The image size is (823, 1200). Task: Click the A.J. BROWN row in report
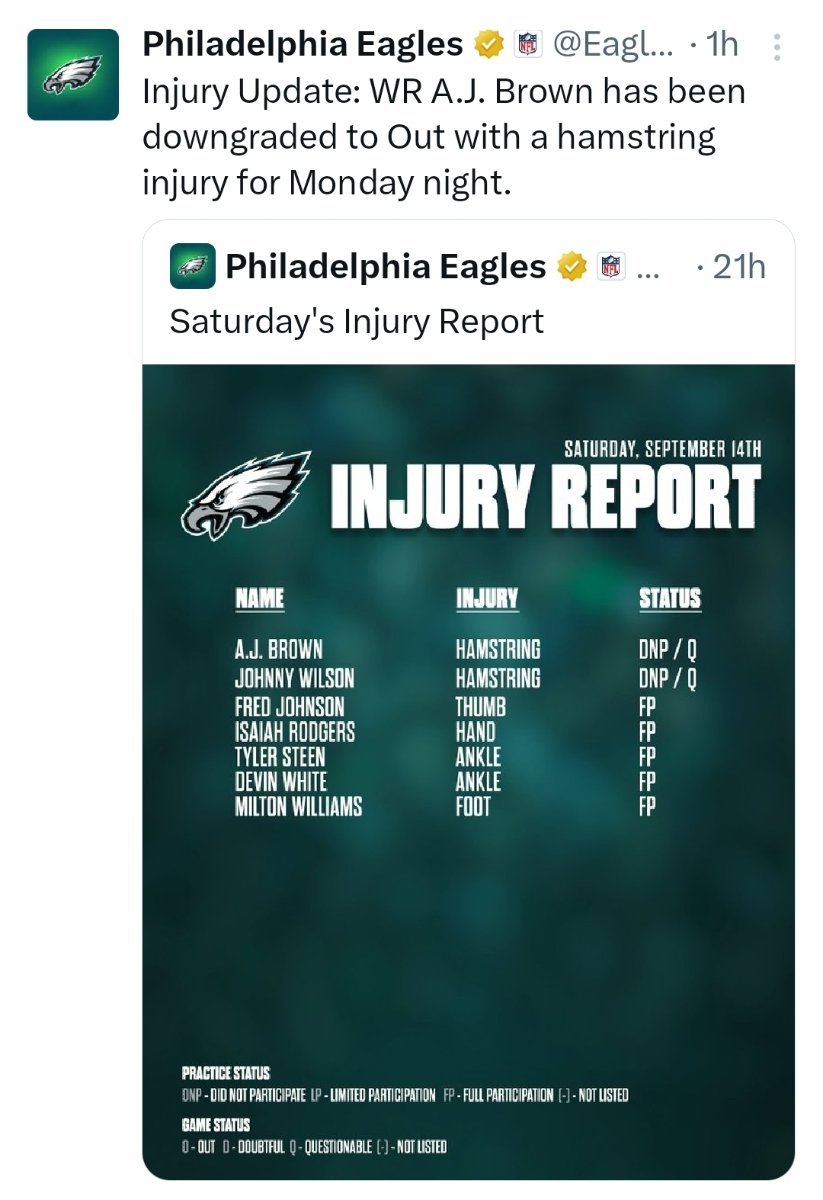(x=278, y=649)
